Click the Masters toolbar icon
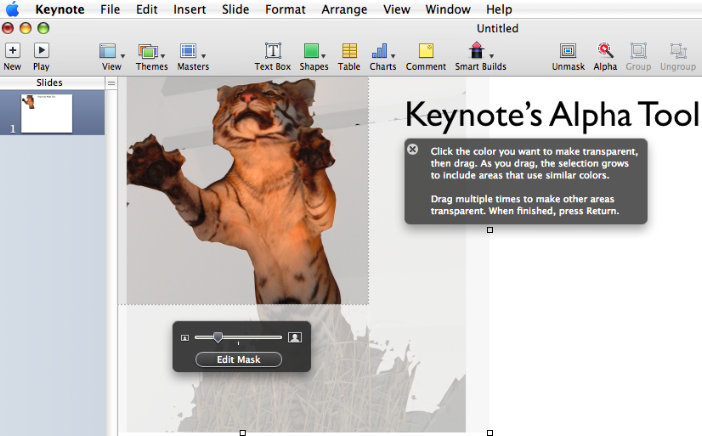The height and width of the screenshot is (436, 702). point(188,51)
